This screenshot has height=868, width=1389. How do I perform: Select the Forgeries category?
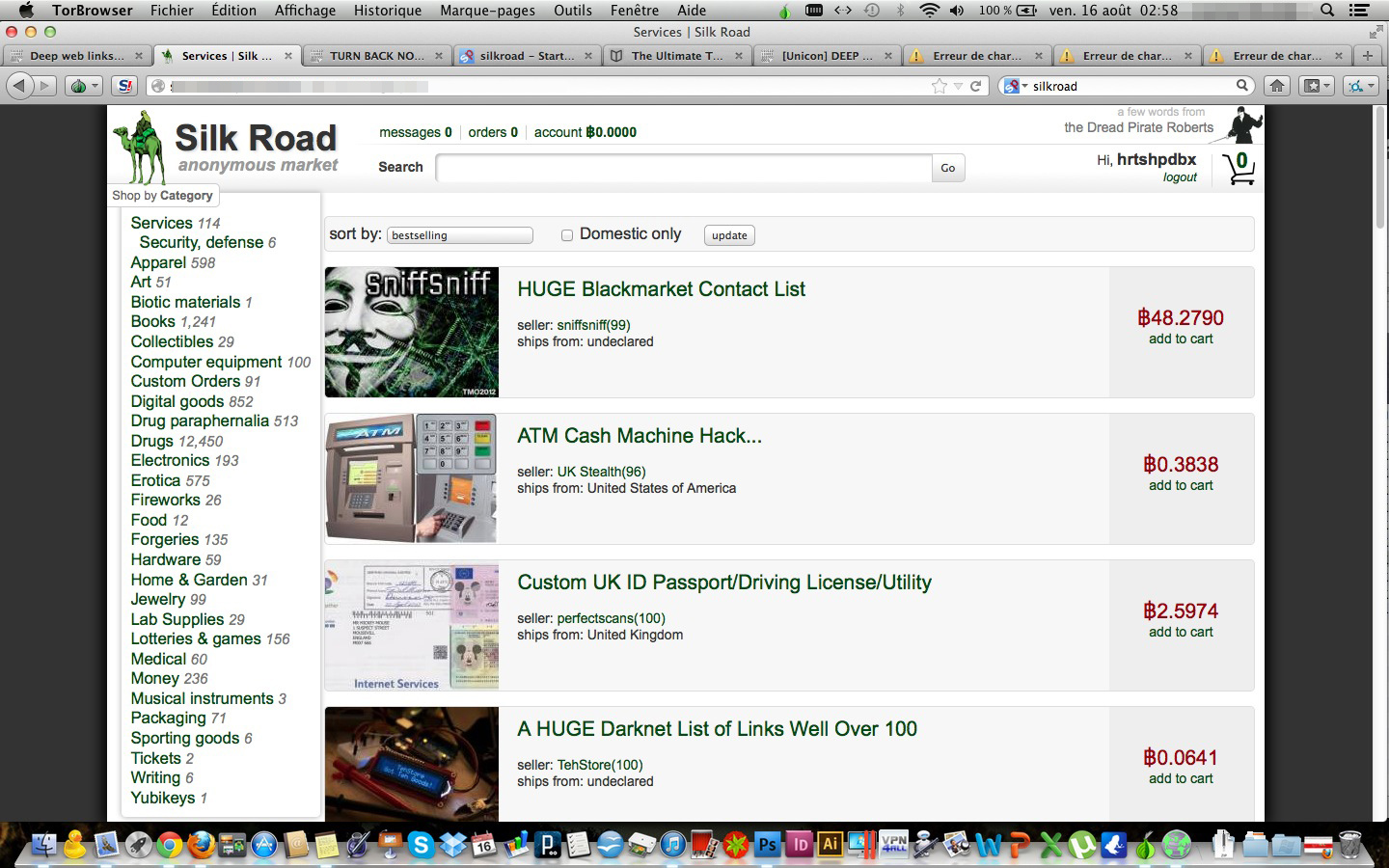click(165, 540)
